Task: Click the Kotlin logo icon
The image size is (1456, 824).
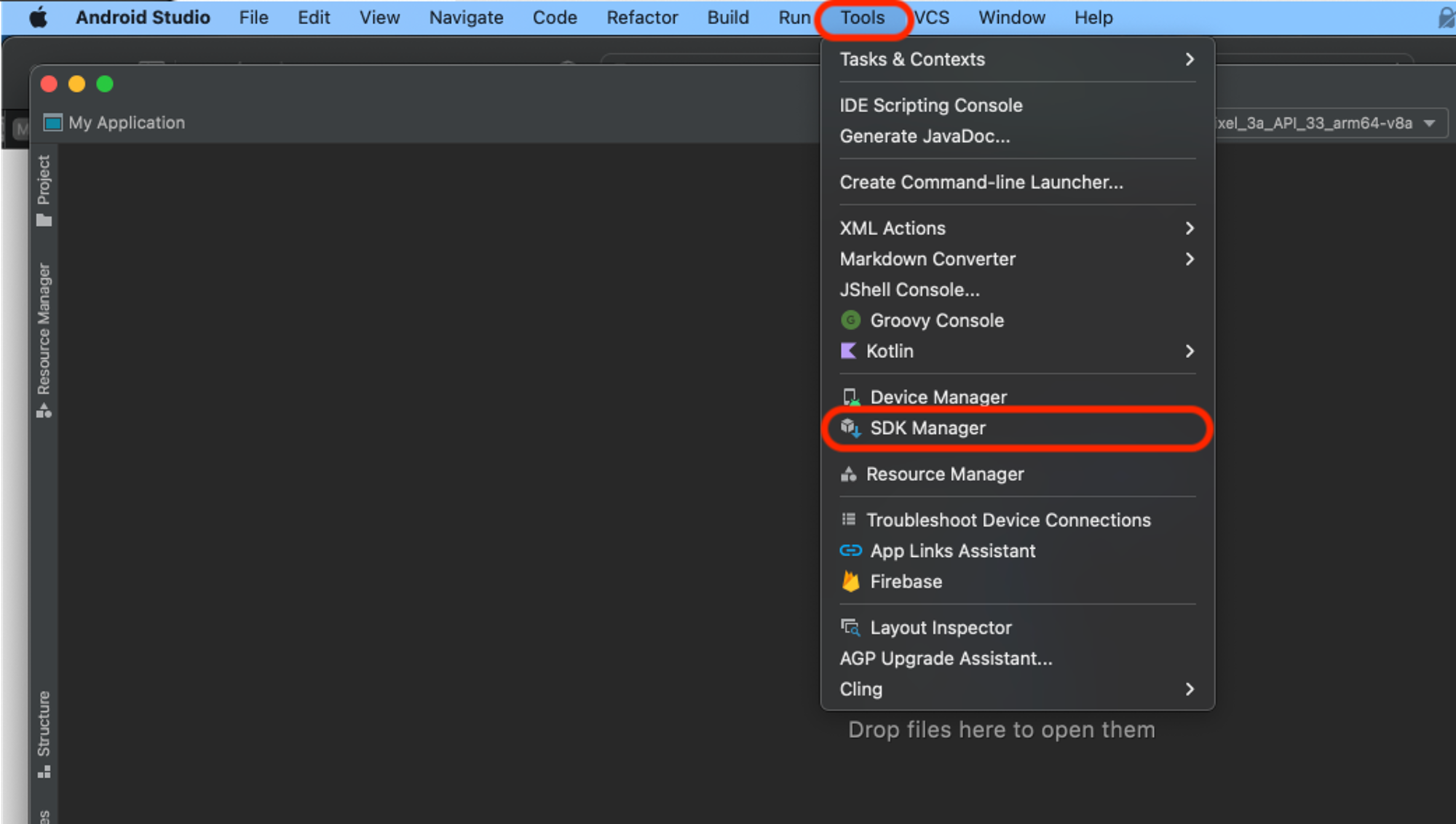Action: pyautogui.click(x=848, y=351)
